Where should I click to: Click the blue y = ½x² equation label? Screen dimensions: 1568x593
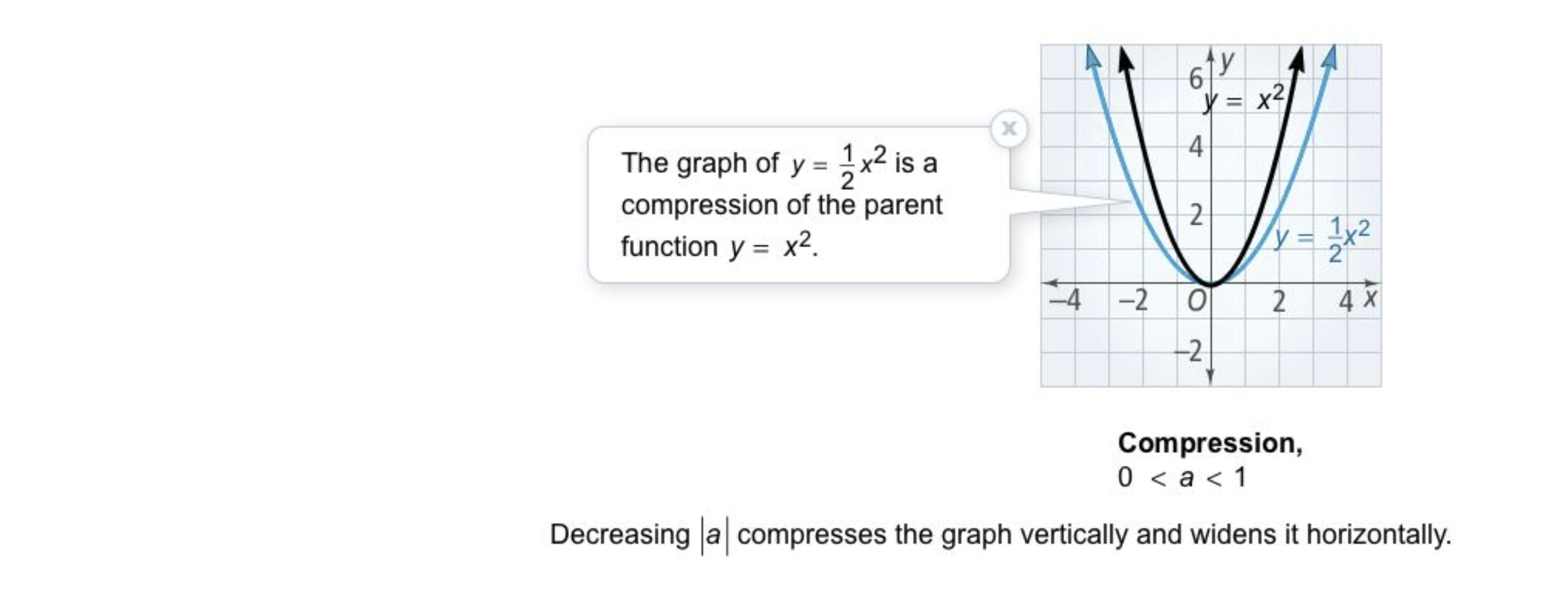1322,239
